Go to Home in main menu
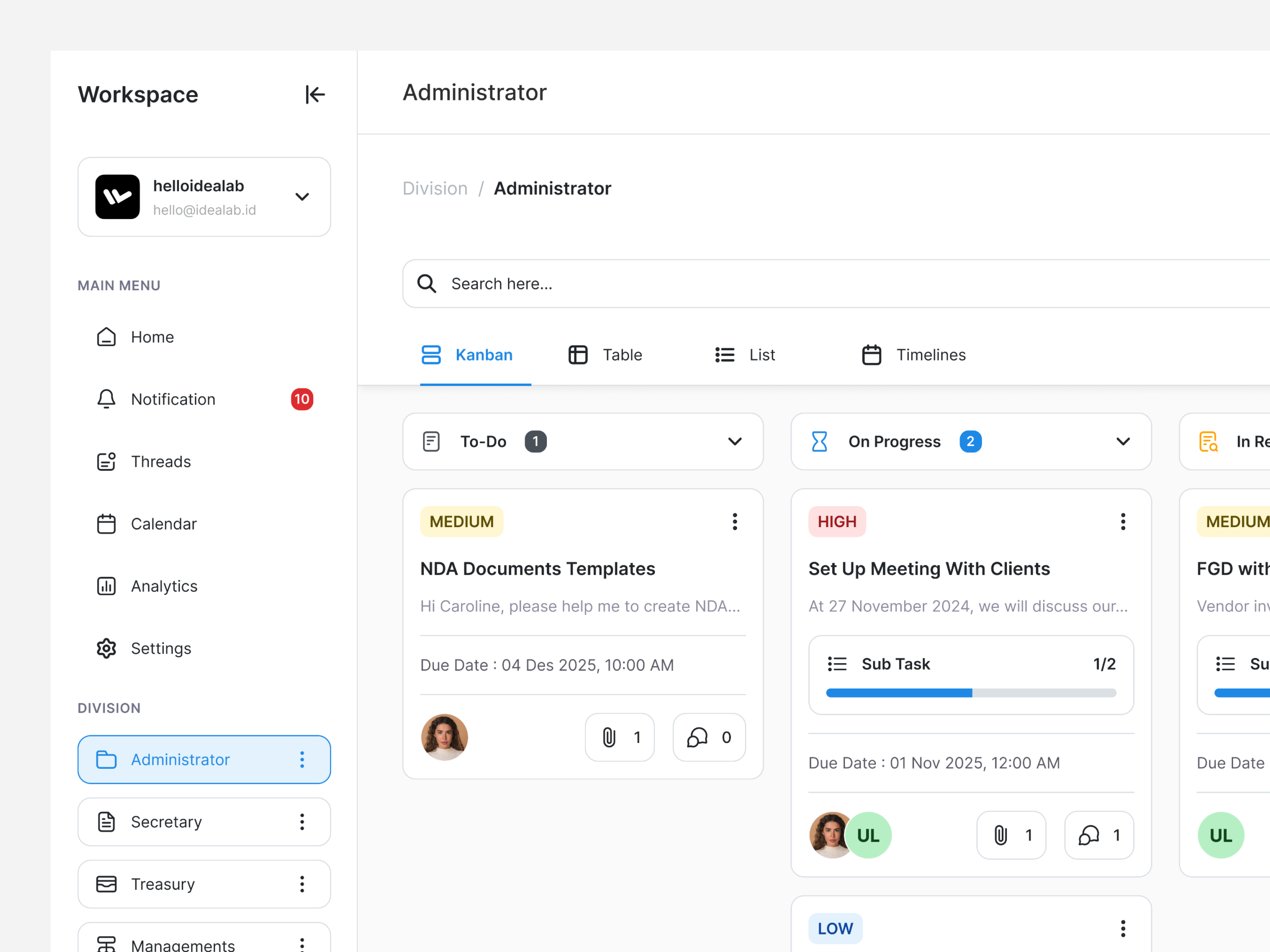 (204, 337)
